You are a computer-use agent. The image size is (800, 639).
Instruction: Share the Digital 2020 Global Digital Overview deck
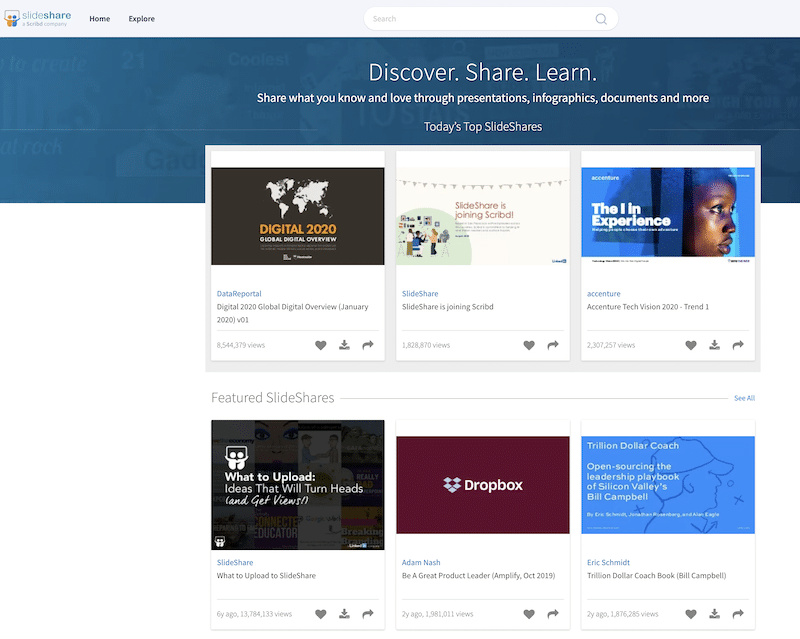(x=368, y=345)
